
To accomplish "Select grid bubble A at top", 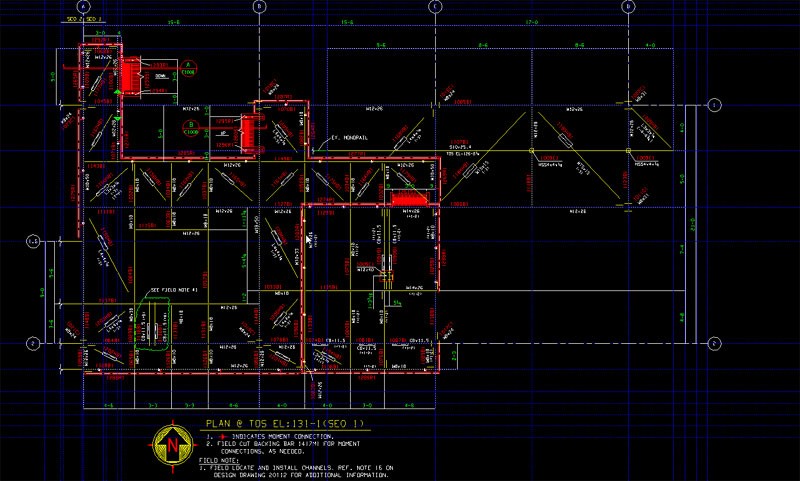I will click(84, 6).
